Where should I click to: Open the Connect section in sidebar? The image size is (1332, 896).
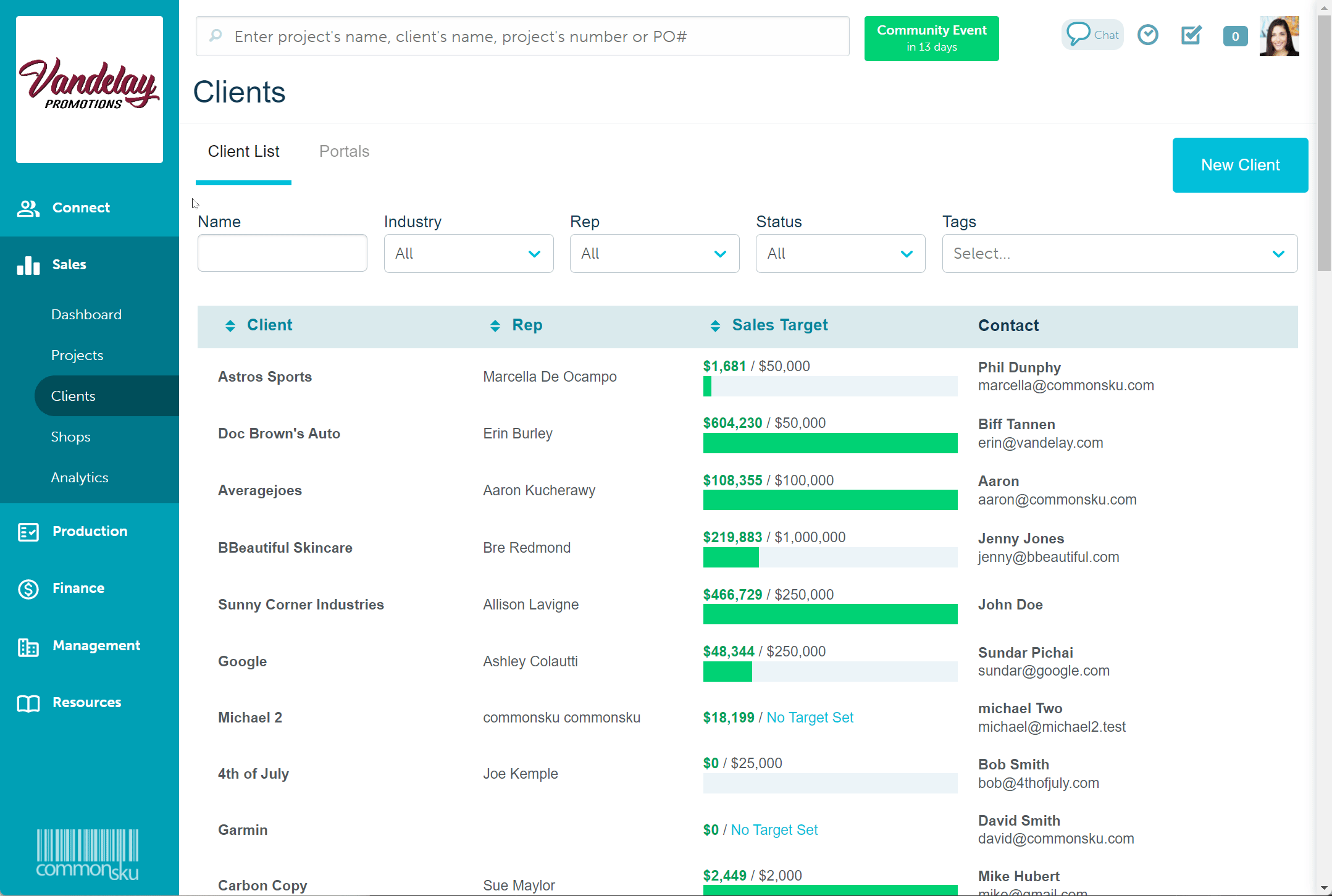click(80, 207)
